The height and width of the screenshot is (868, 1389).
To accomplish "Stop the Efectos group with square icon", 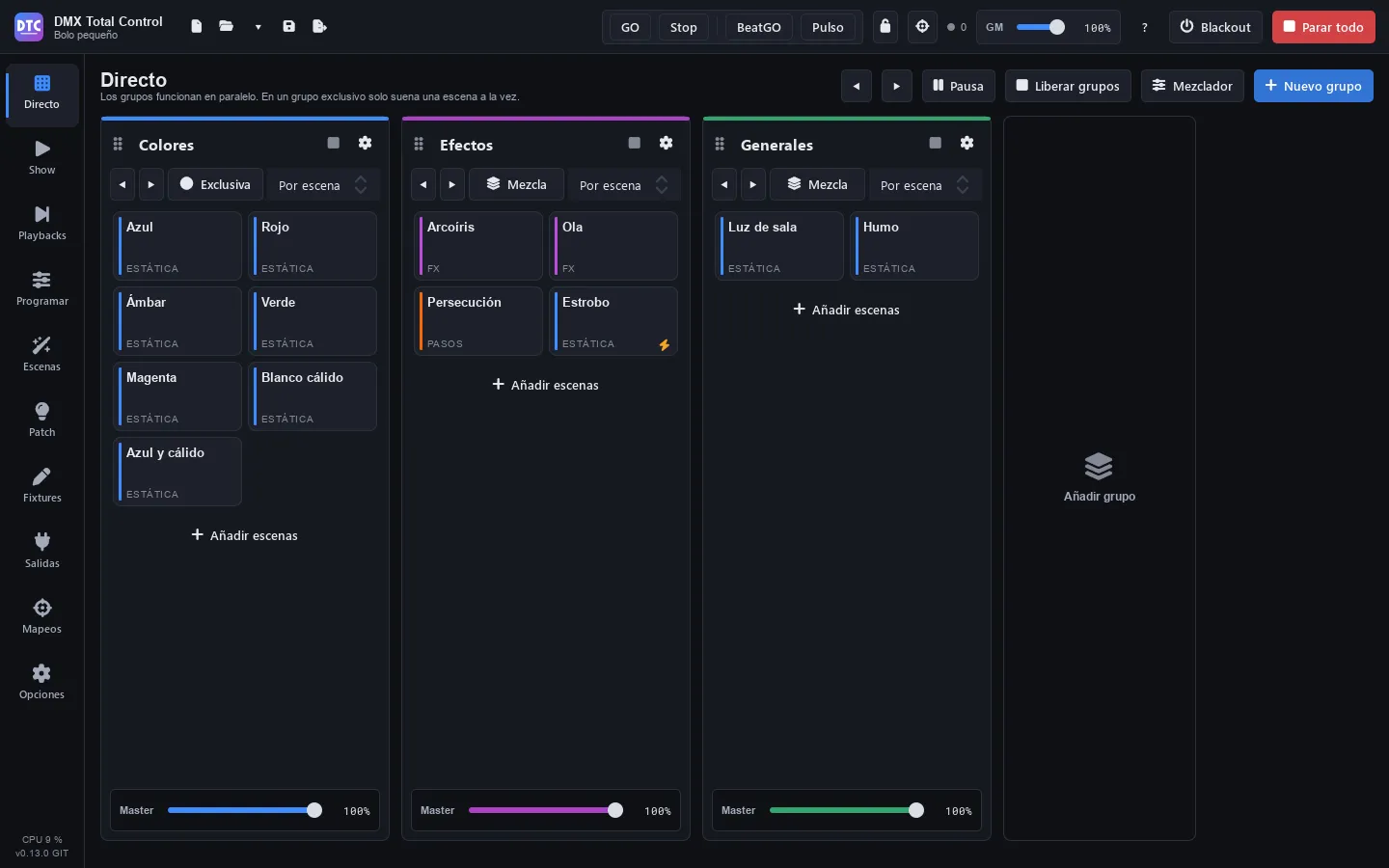I will (x=635, y=143).
